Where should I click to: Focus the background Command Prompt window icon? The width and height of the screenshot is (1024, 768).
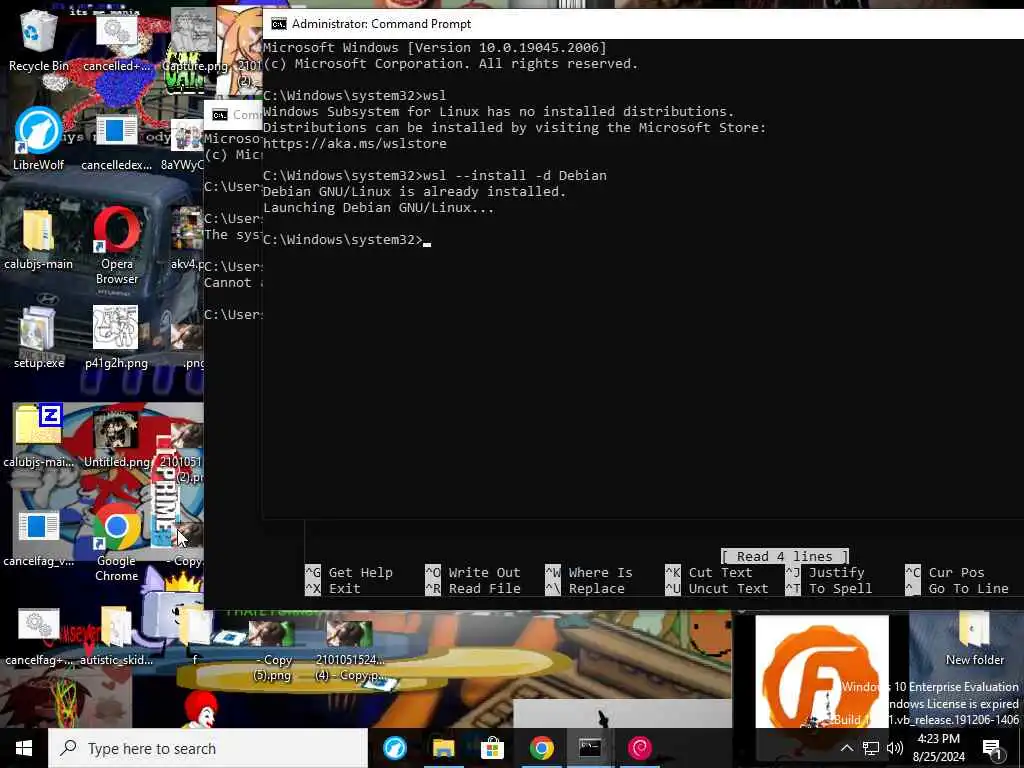[x=220, y=115]
